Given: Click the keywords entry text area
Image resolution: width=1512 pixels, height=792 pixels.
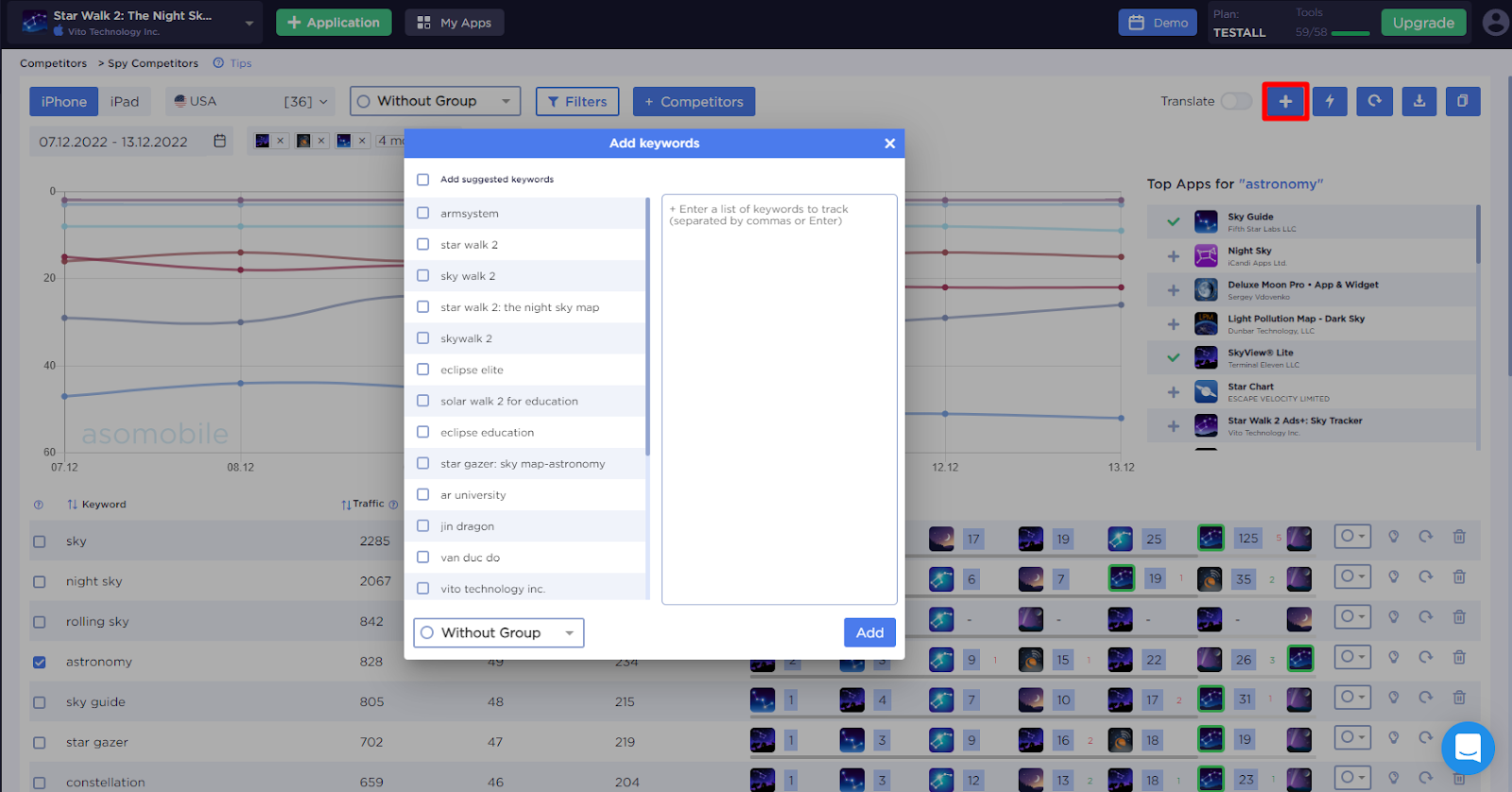Looking at the screenshot, I should (780, 400).
